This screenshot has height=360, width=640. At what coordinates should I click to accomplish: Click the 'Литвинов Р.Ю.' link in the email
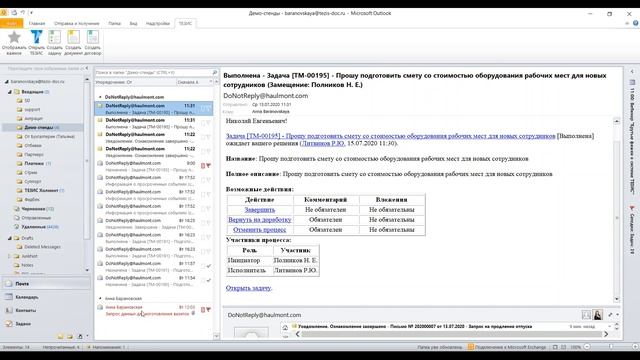click(x=323, y=143)
